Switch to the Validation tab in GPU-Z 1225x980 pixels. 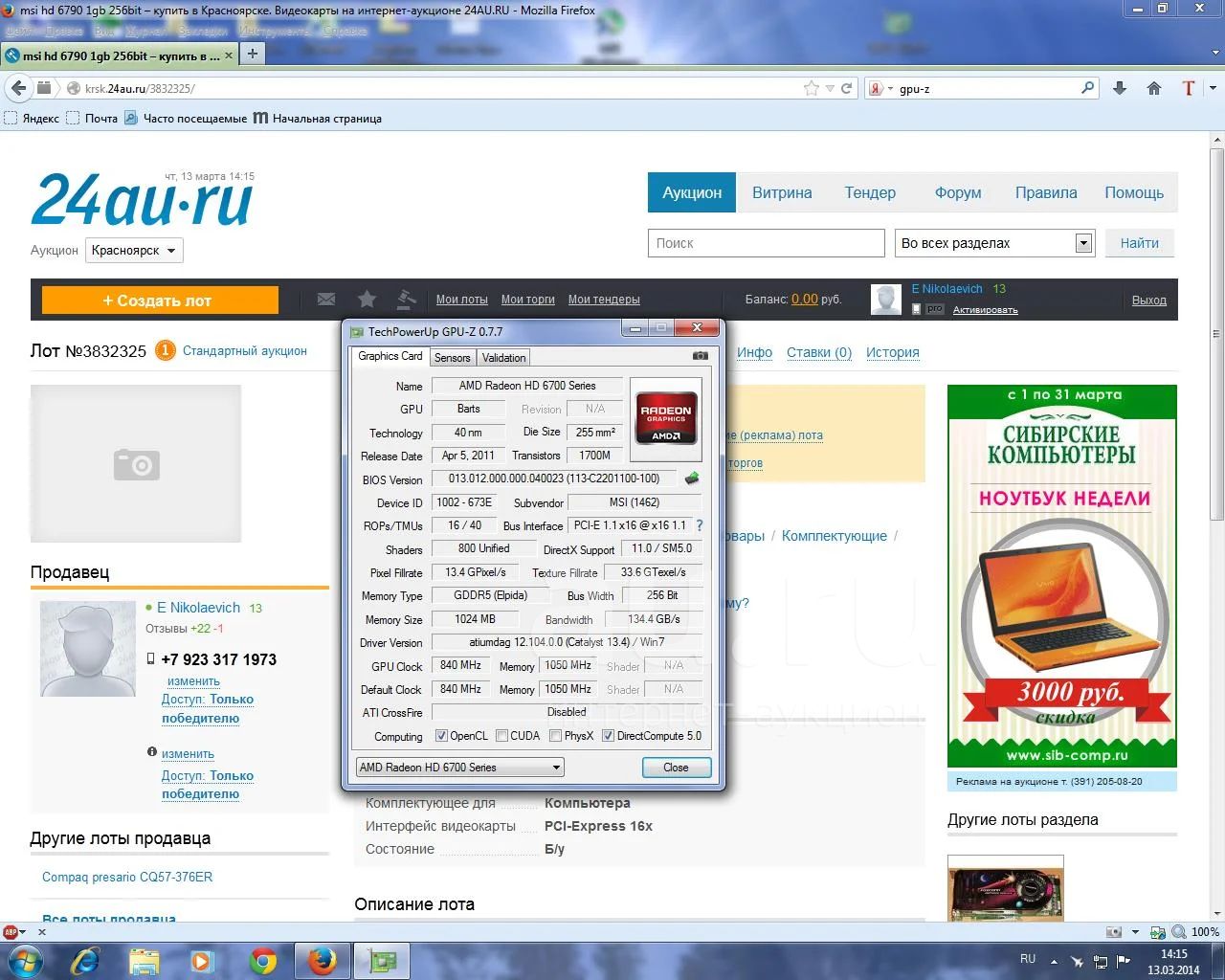click(503, 357)
